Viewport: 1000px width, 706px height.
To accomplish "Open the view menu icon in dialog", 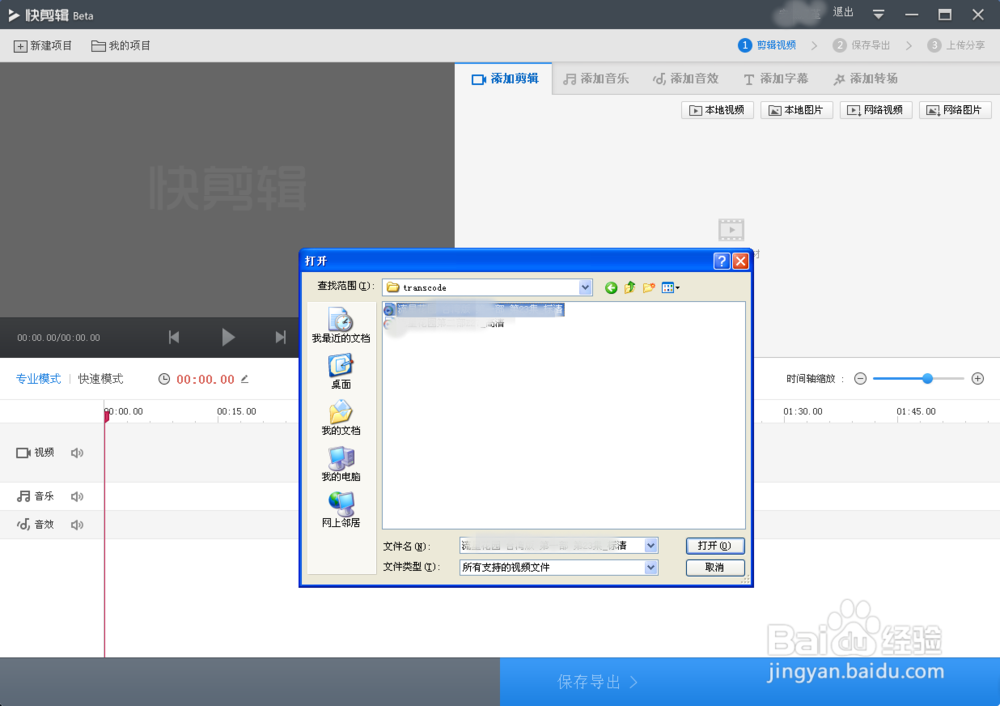I will point(670,288).
